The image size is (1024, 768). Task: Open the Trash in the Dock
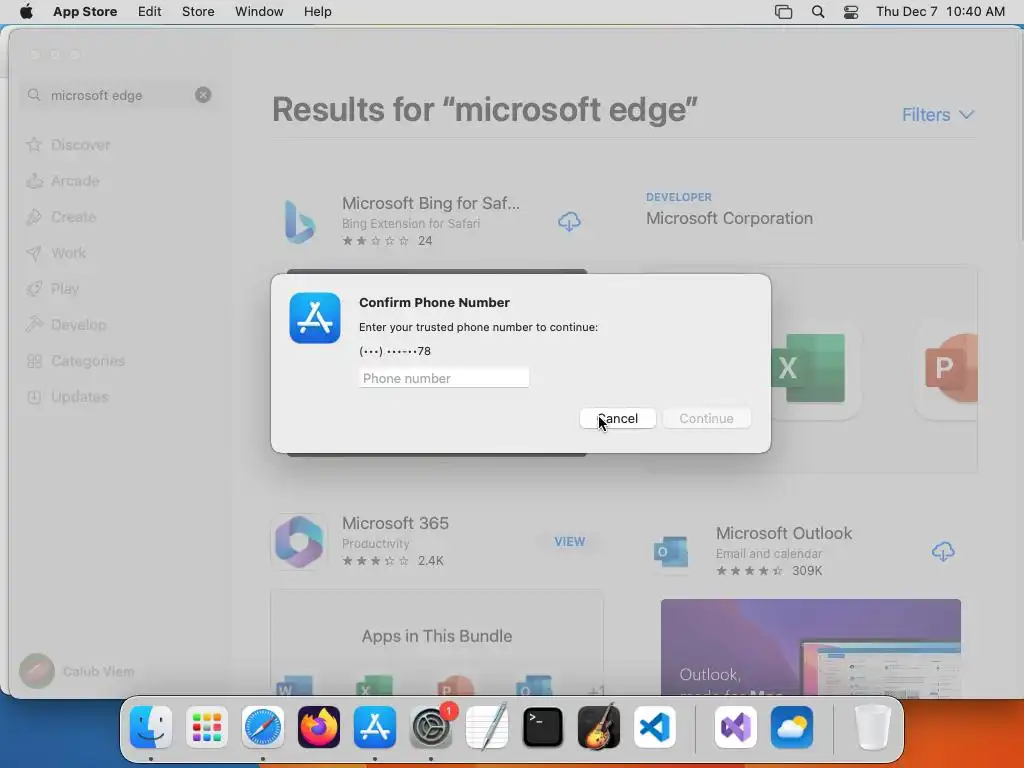click(x=872, y=727)
